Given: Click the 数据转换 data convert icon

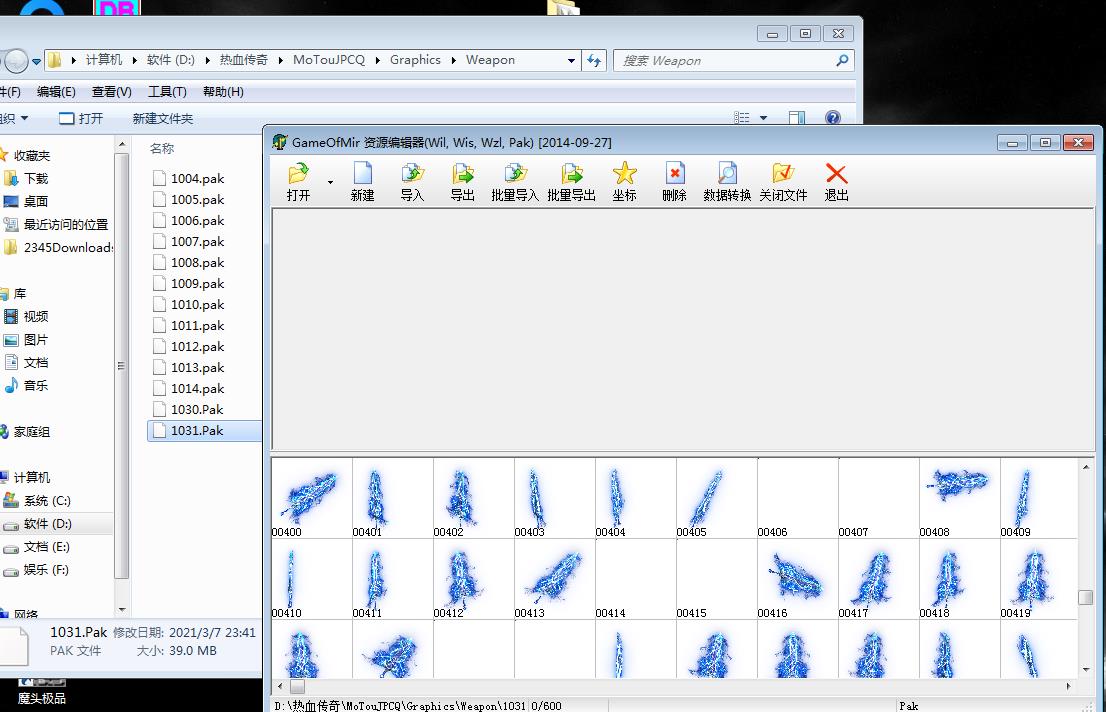Looking at the screenshot, I should (727, 174).
